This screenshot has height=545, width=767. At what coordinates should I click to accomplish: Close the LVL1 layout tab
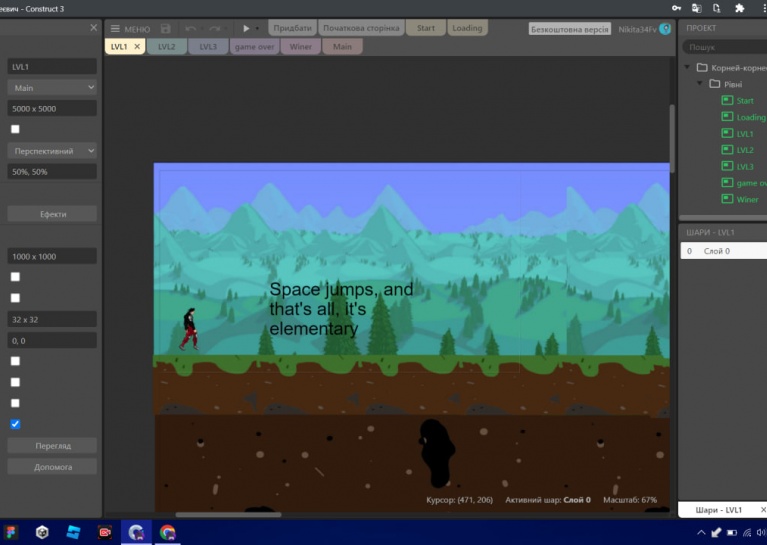pyautogui.click(x=137, y=47)
